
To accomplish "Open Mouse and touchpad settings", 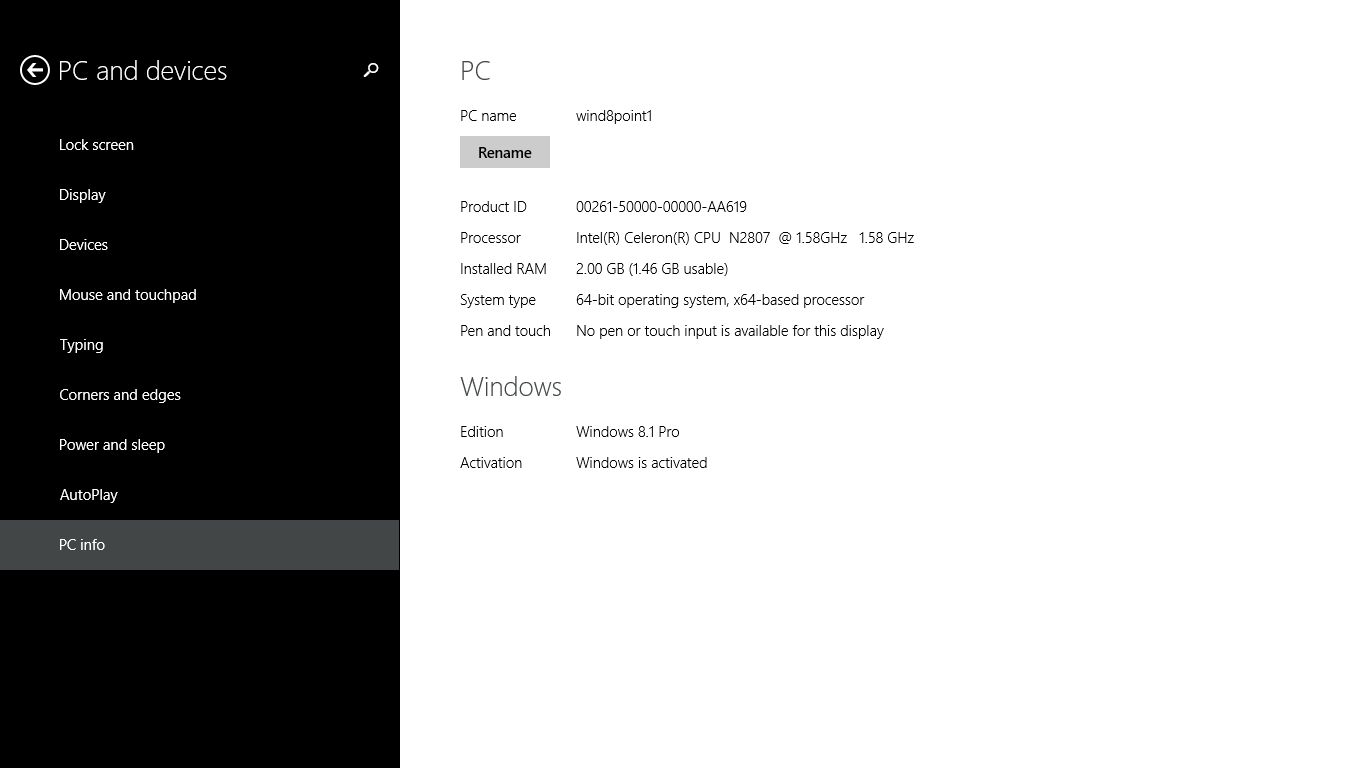I will pos(200,295).
